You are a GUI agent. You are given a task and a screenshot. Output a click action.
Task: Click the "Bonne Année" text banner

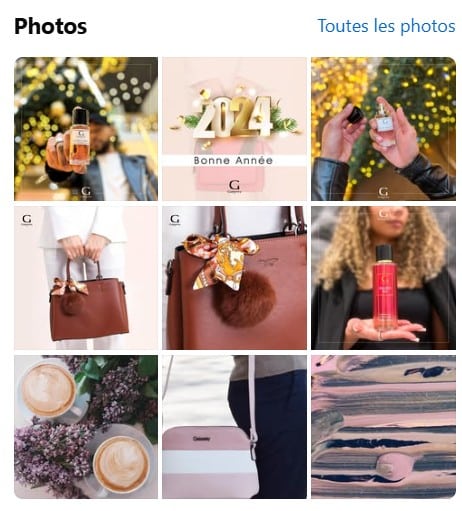coord(233,160)
